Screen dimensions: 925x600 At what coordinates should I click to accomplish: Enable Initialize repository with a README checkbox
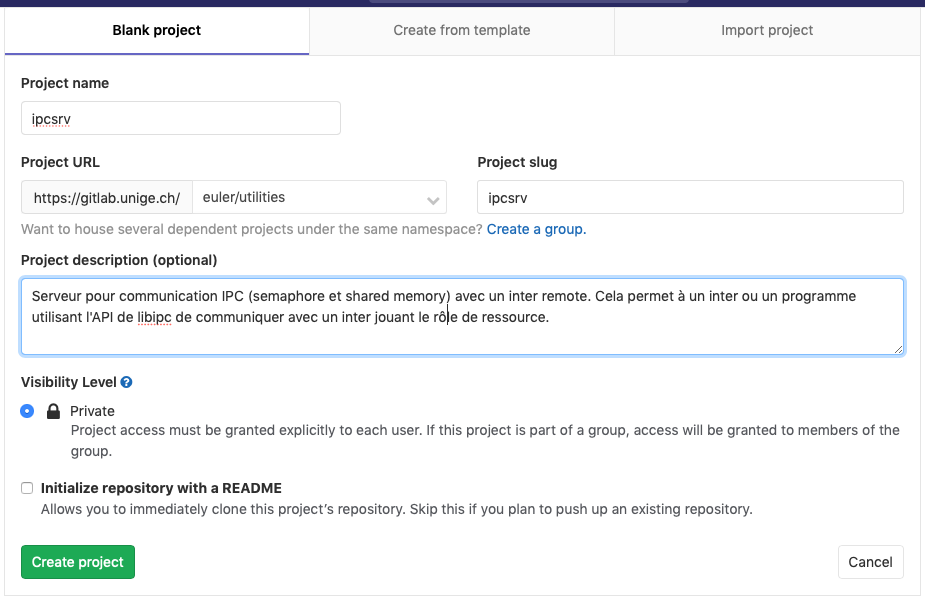point(27,488)
